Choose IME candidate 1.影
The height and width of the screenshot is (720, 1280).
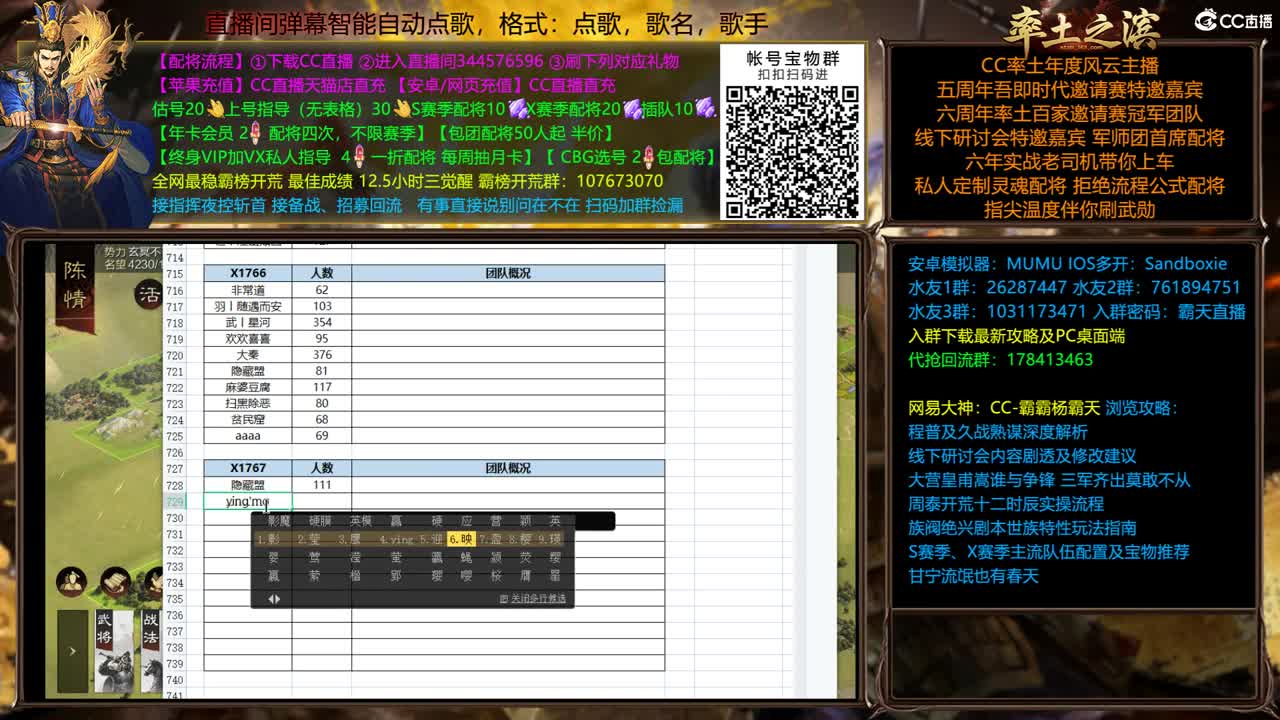pyautogui.click(x=268, y=539)
